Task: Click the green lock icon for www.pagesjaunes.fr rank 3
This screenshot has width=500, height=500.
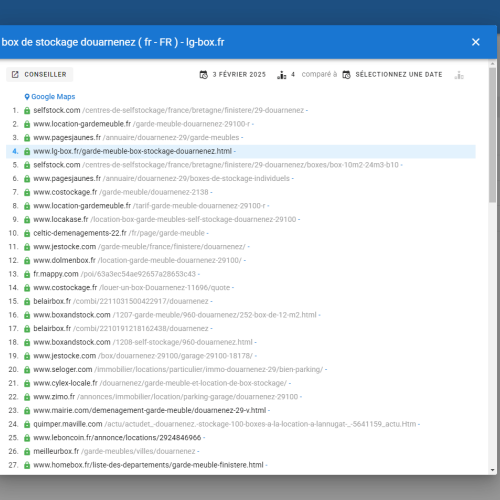Action: 27,138
